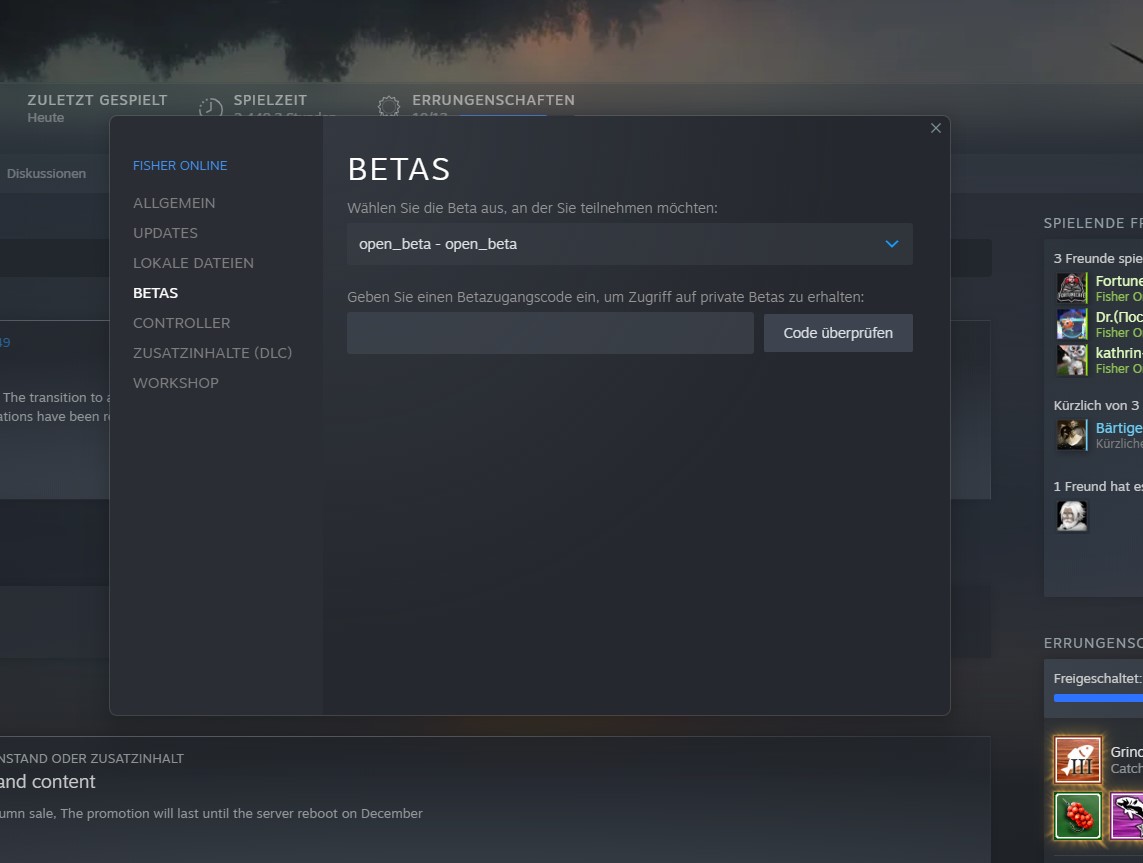The height and width of the screenshot is (863, 1143).
Task: Open the red berries achievement icon
Action: point(1077,816)
